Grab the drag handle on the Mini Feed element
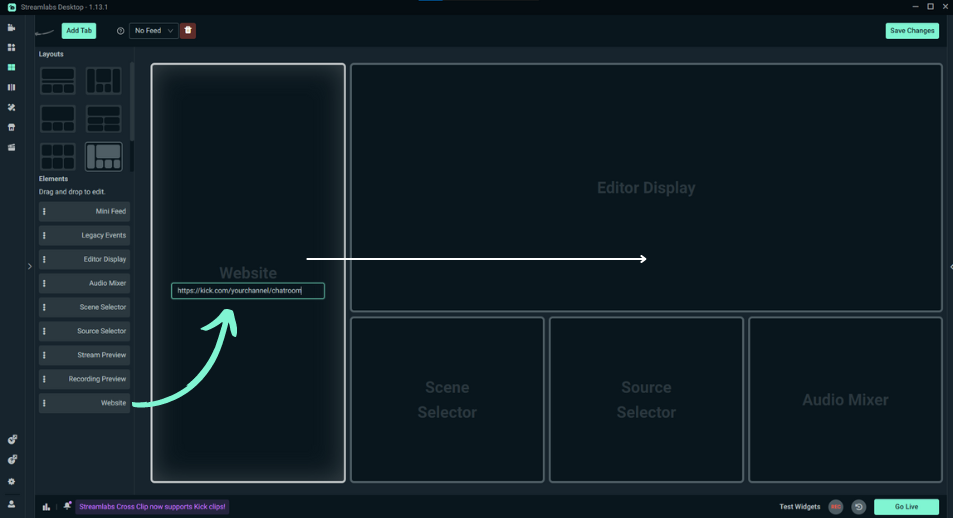This screenshot has width=953, height=518. (x=44, y=212)
